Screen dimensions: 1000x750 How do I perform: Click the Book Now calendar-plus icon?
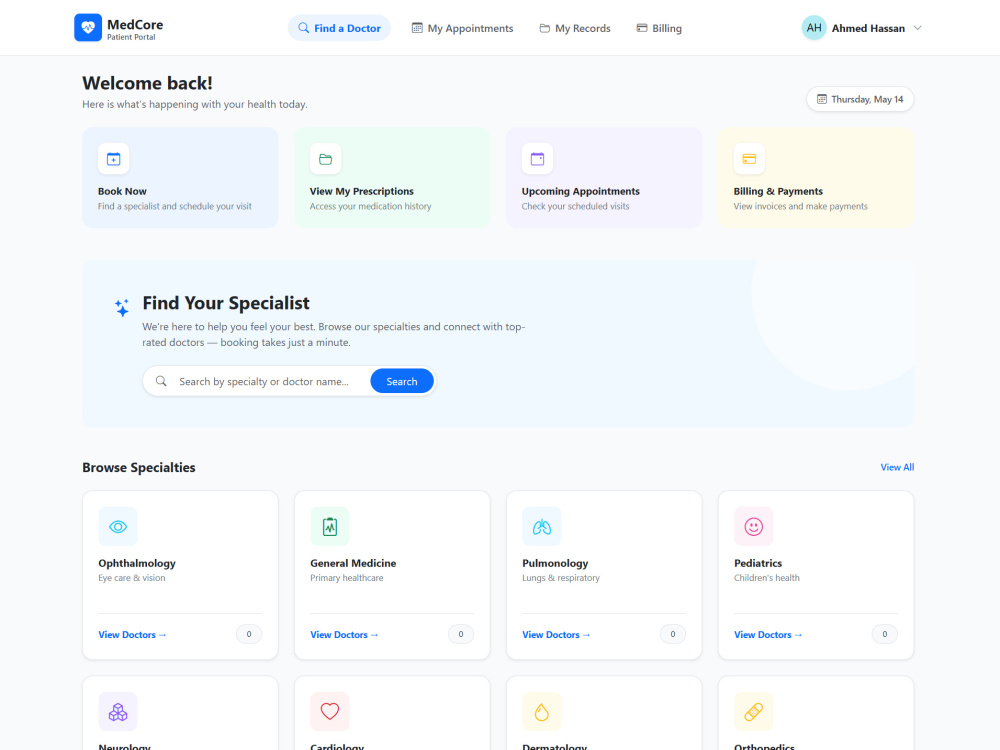click(114, 159)
